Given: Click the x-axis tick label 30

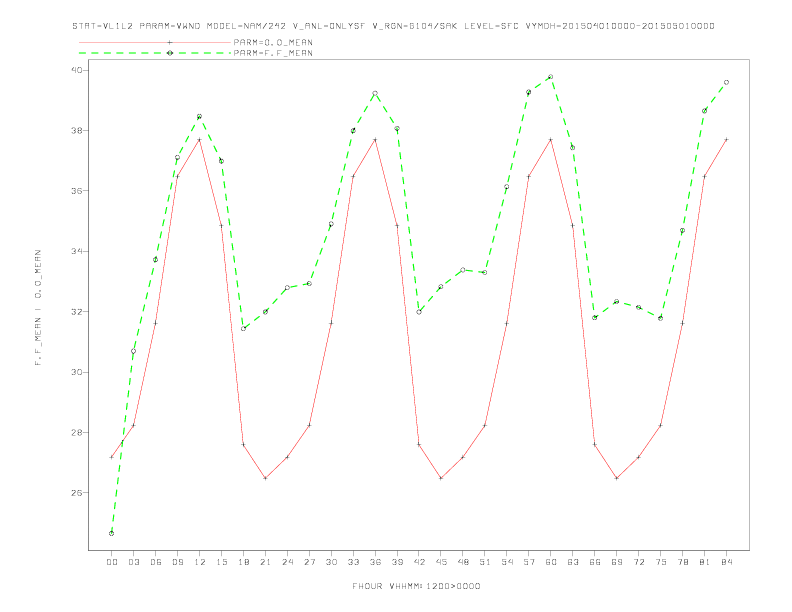Looking at the screenshot, I should 331,562.
